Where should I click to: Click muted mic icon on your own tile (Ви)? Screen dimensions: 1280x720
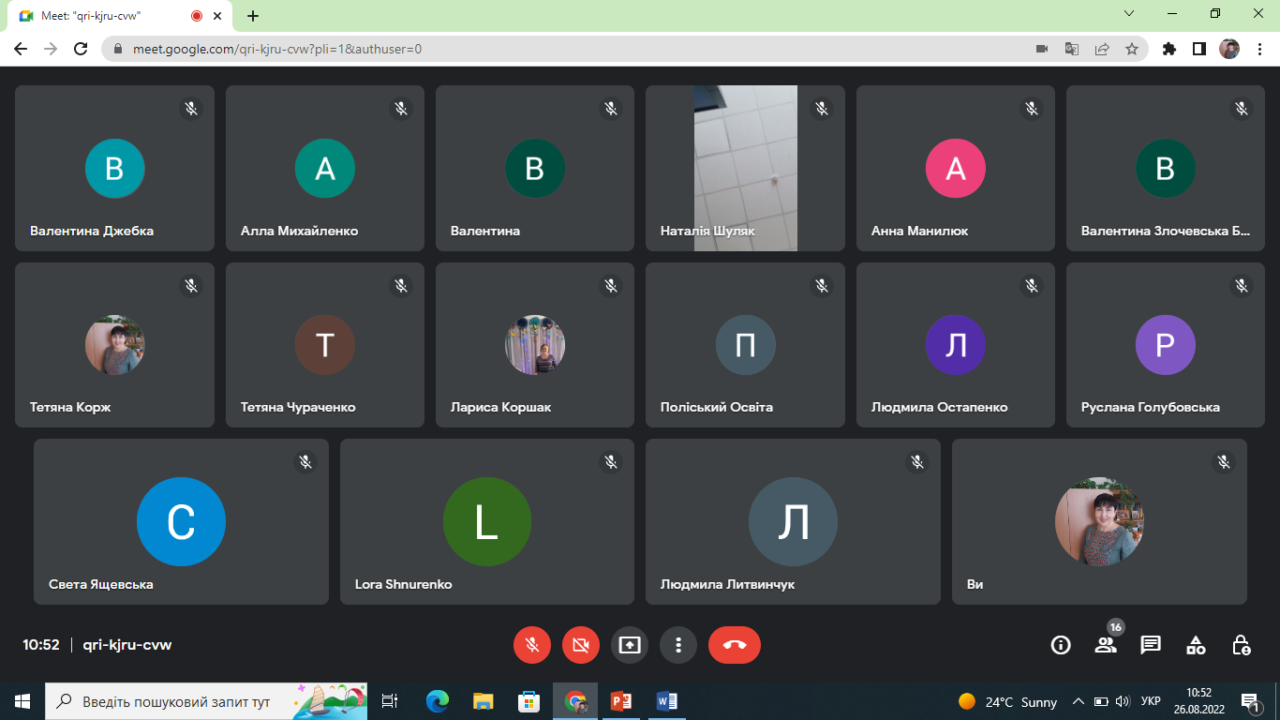(1223, 462)
